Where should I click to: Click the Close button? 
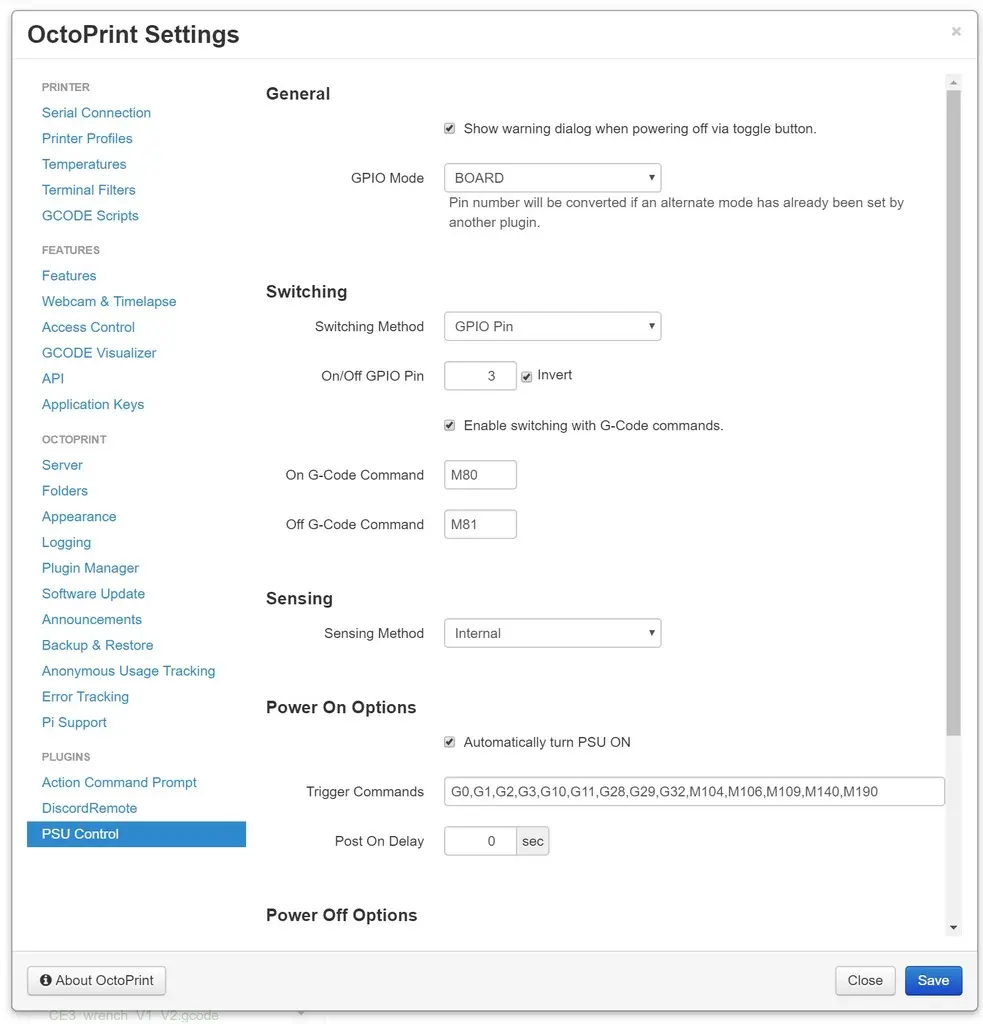coord(865,980)
